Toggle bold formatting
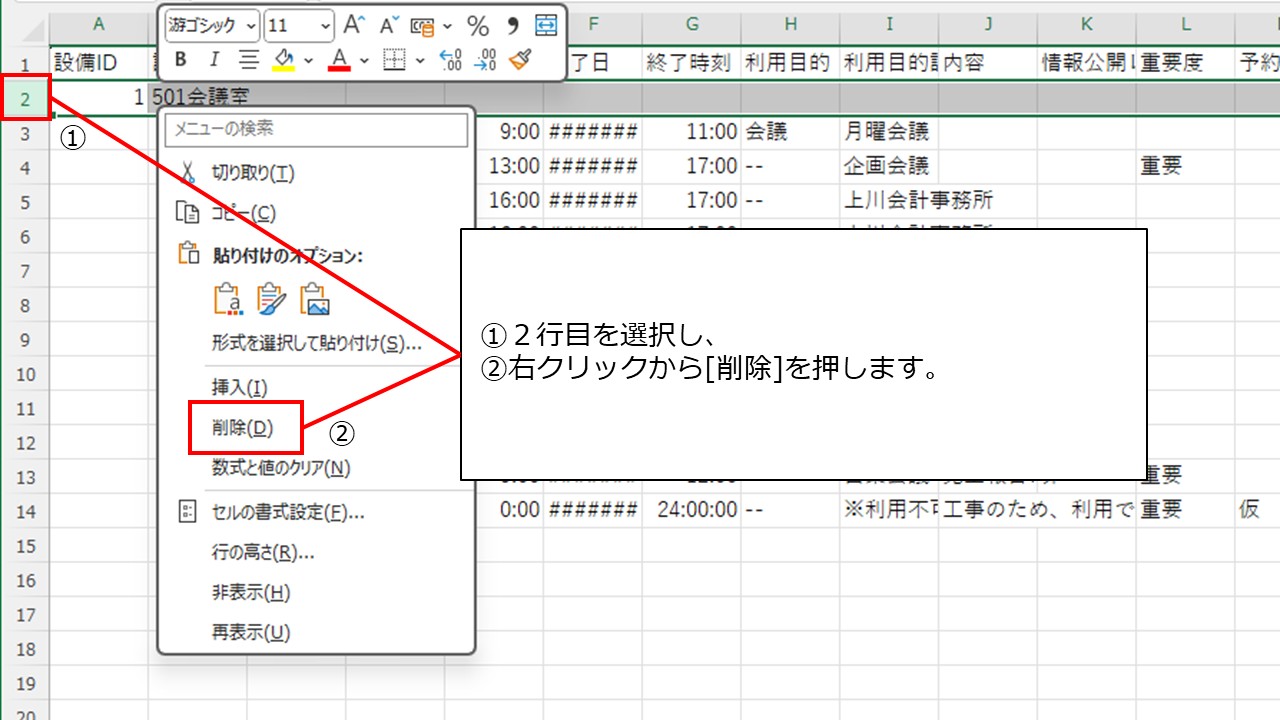 (x=180, y=60)
